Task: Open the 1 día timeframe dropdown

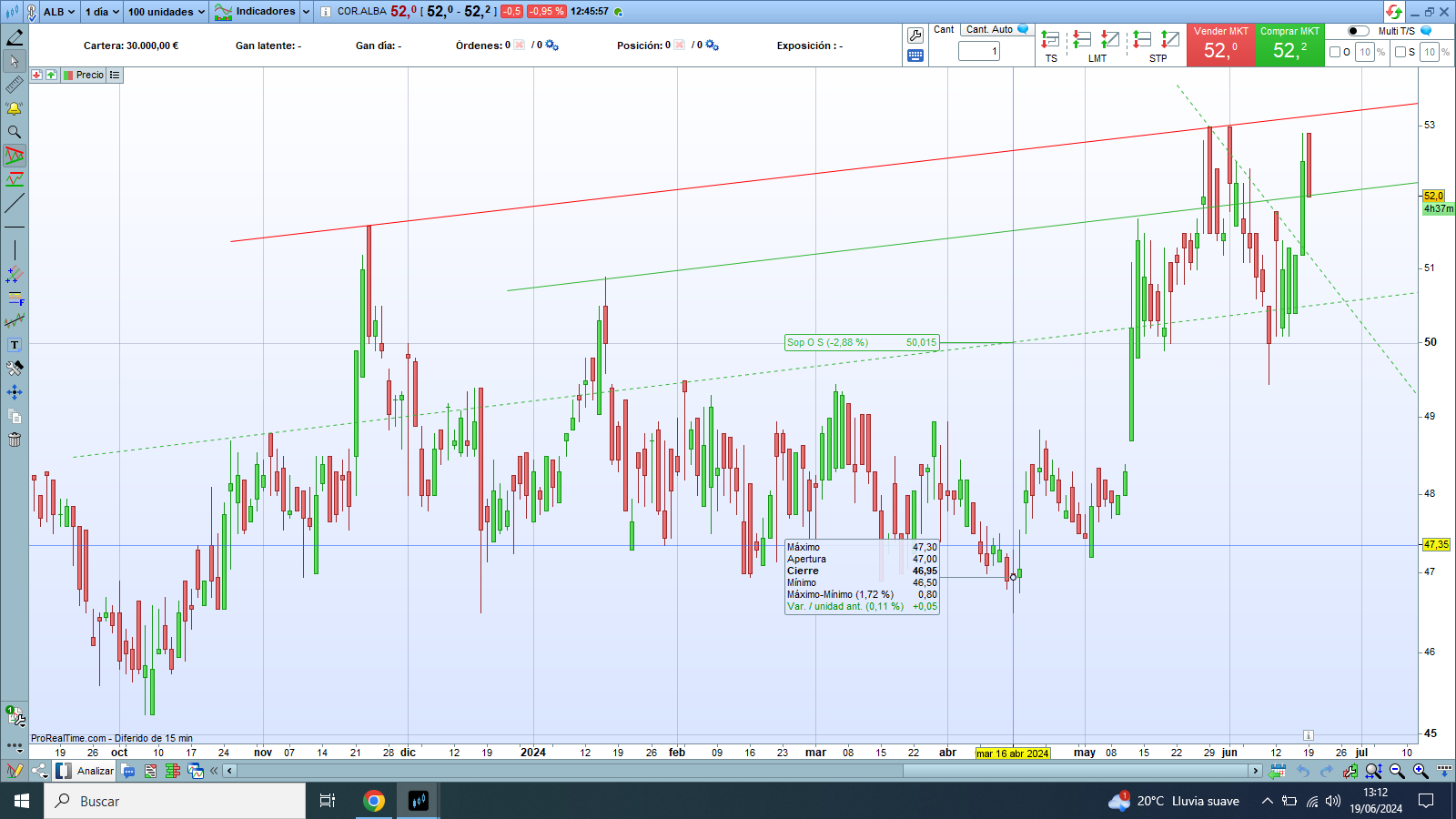Action: click(102, 12)
